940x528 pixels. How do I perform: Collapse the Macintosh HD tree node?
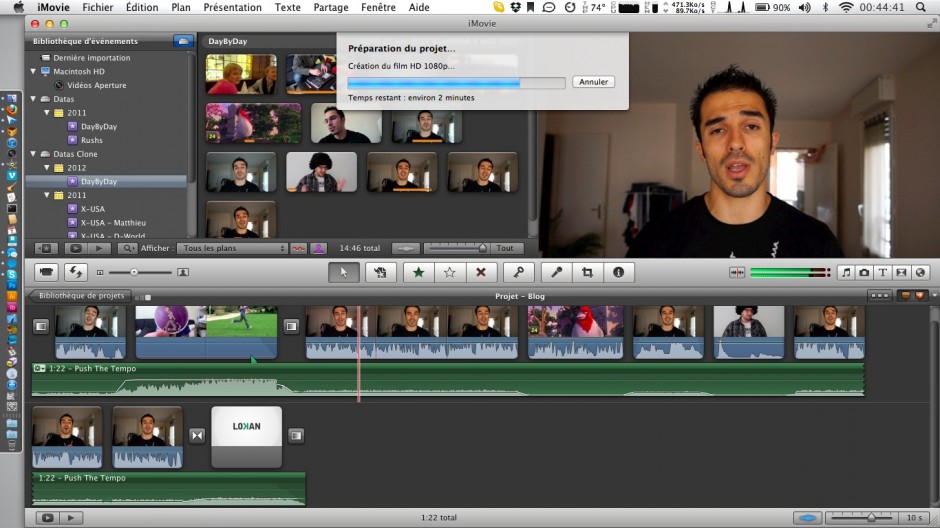tap(34, 71)
